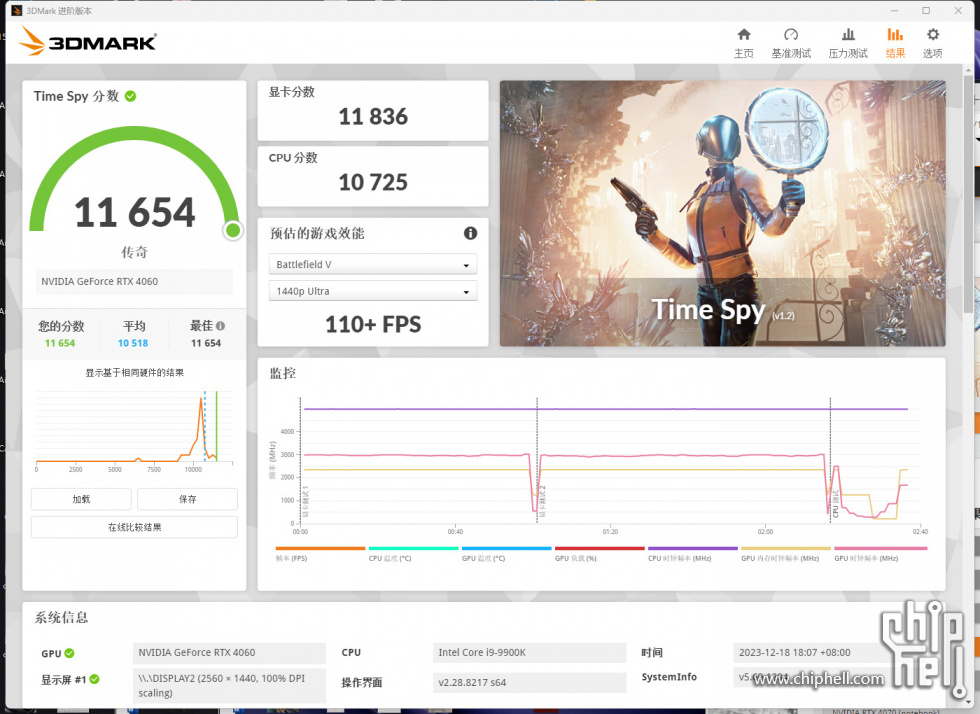Click the CPU 测试 marker in monitoring chart
Viewport: 980px width, 714px height.
pos(836,504)
